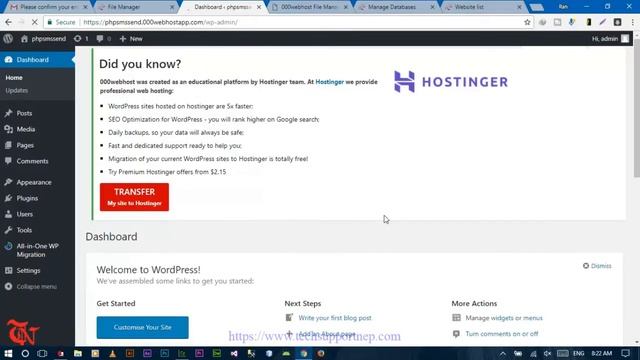Click the TRANSFER My site to Hostinger button
The width and height of the screenshot is (640, 360).
[134, 197]
